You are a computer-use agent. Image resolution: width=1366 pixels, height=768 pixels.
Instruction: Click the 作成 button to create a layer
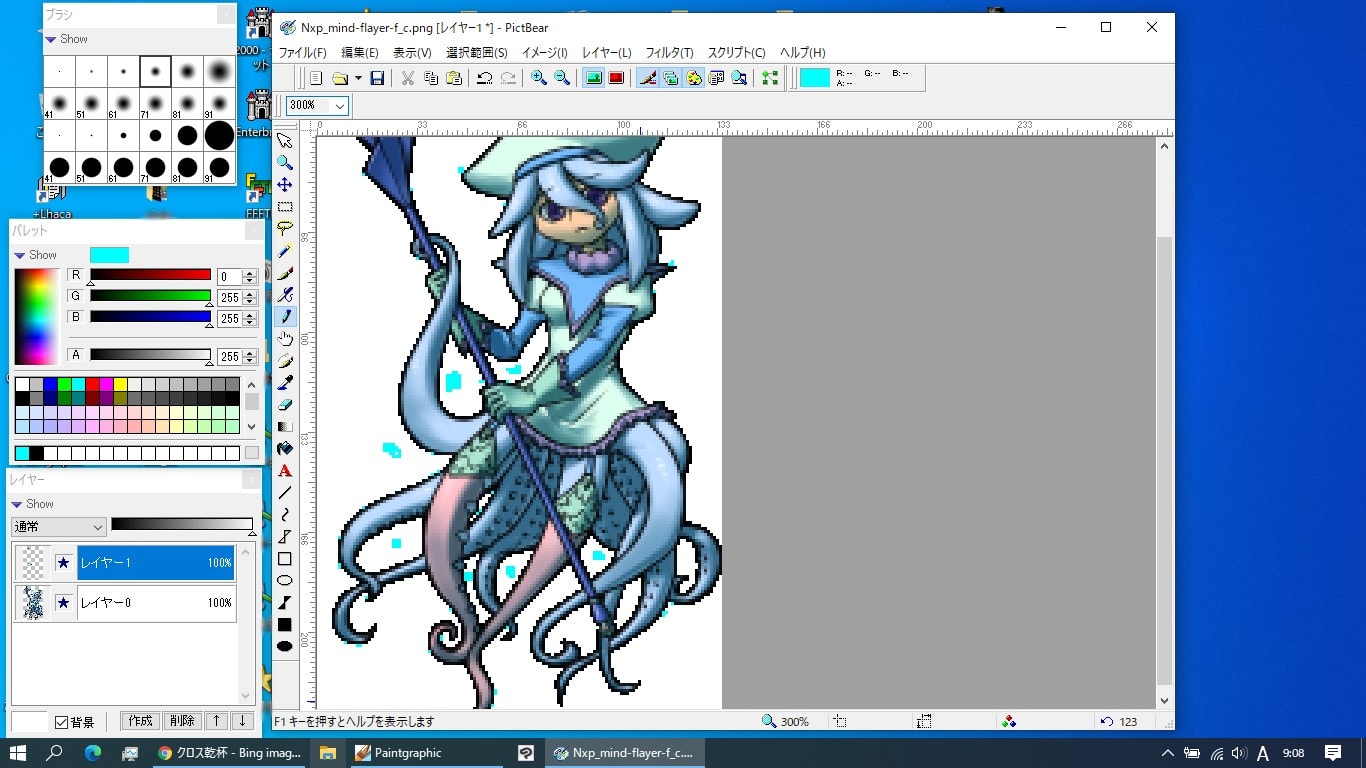[140, 721]
